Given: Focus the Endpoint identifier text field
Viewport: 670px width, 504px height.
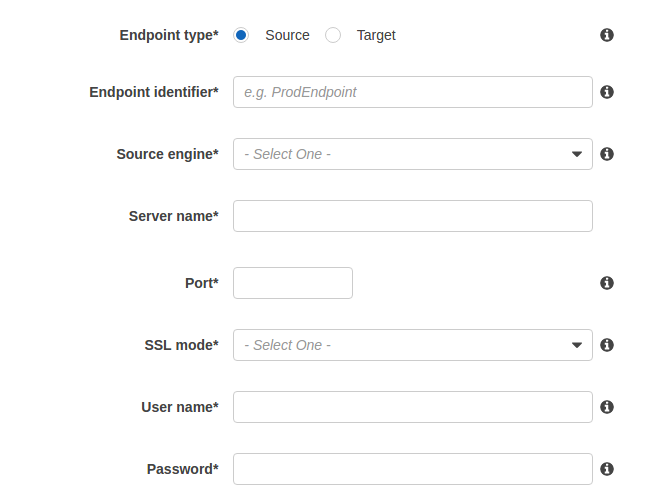Looking at the screenshot, I should (x=412, y=92).
